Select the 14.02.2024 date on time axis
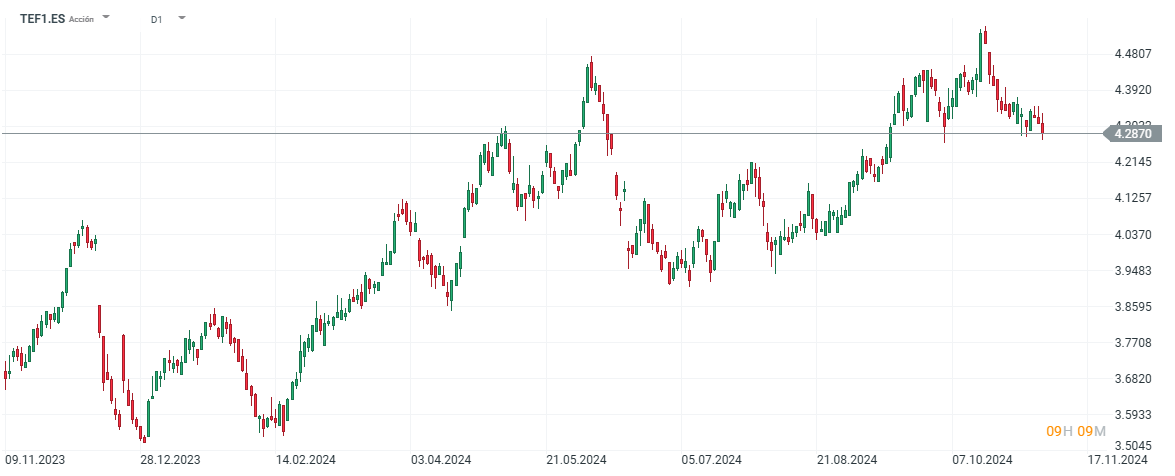 coord(305,459)
